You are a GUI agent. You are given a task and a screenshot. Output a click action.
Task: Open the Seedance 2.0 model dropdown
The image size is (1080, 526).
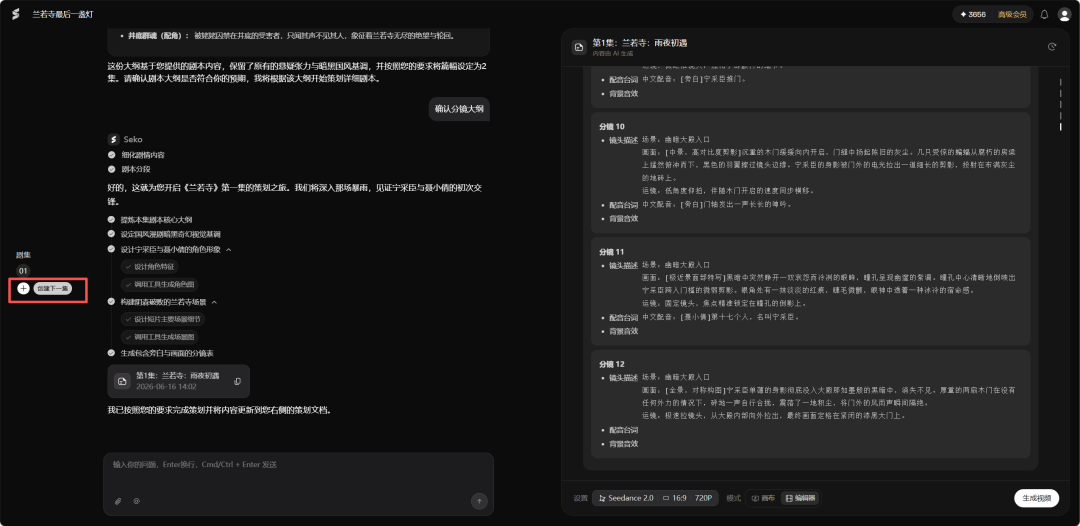tap(626, 498)
